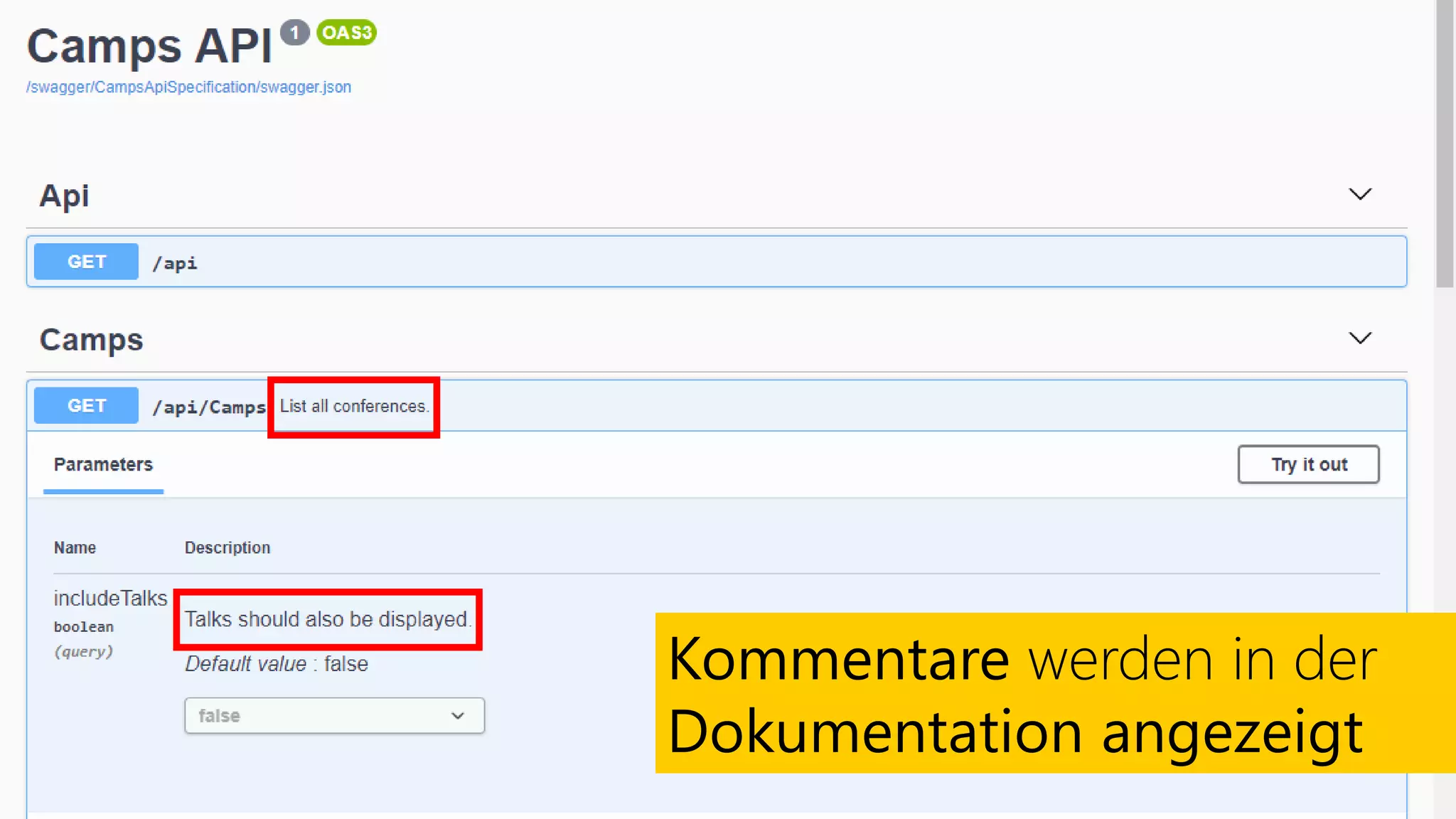Click the page vertical scrollbar thumb

tap(1445, 144)
